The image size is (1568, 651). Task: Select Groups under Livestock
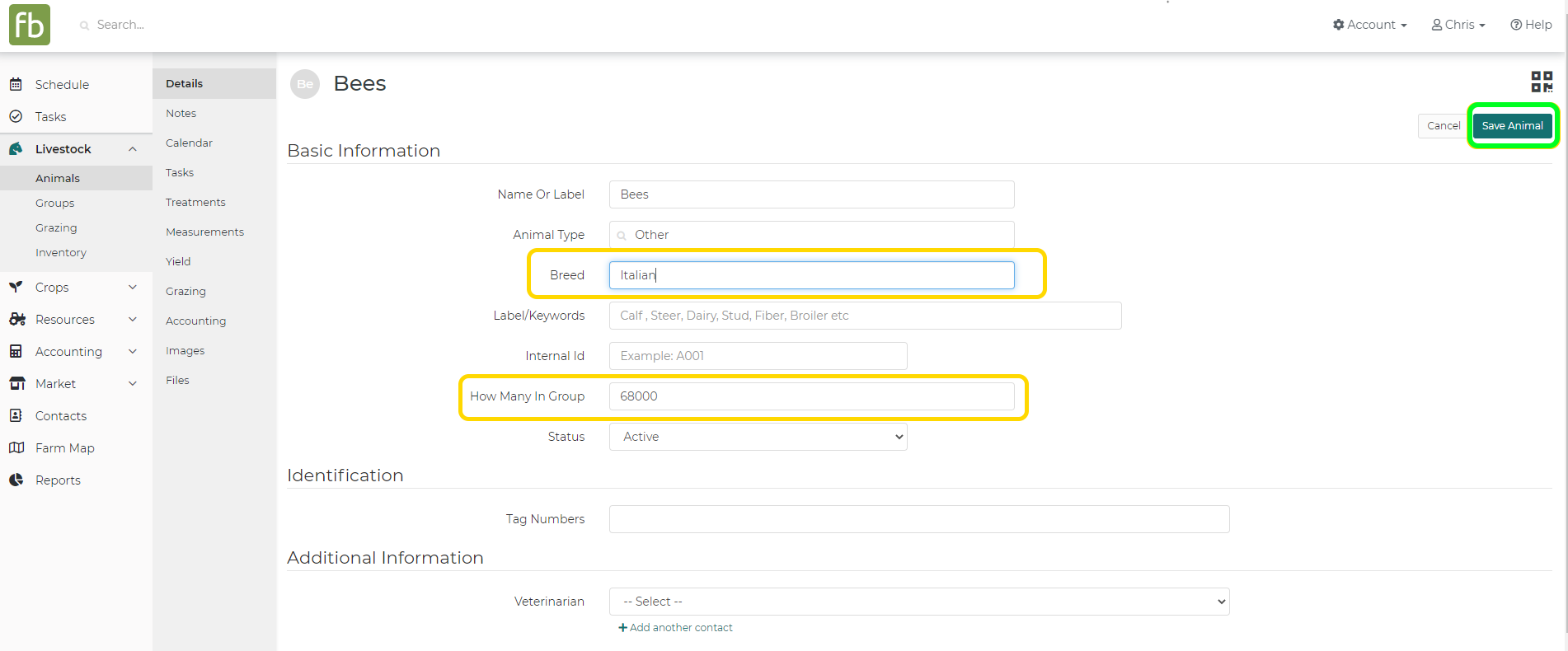(x=54, y=203)
